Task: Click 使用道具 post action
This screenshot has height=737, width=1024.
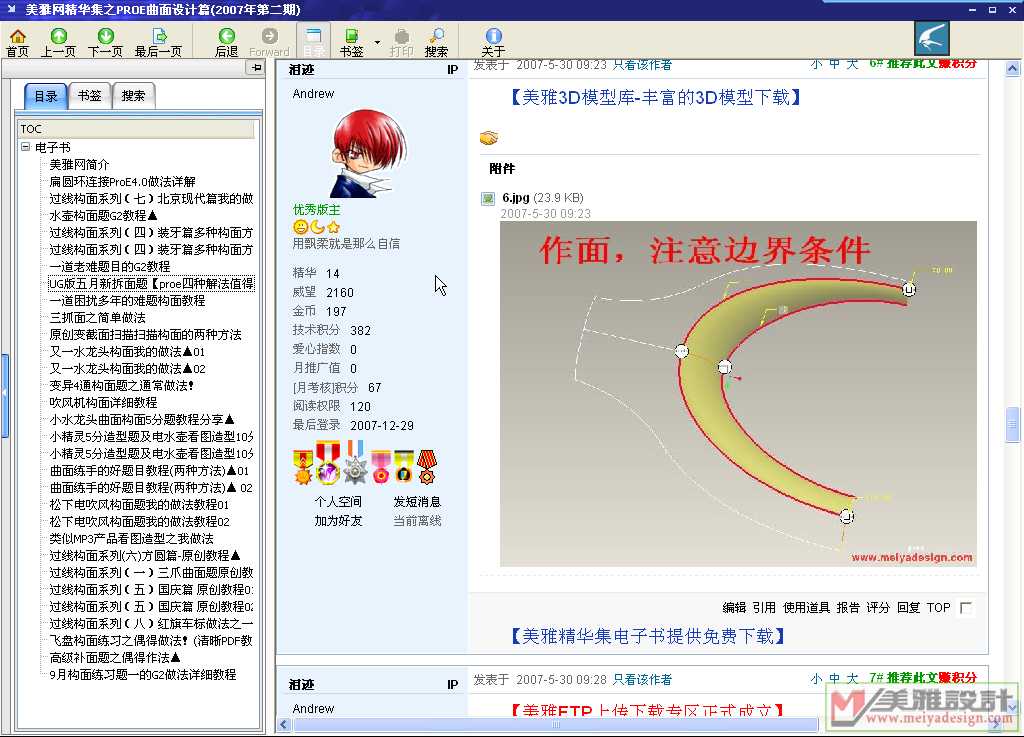Action: click(807, 608)
